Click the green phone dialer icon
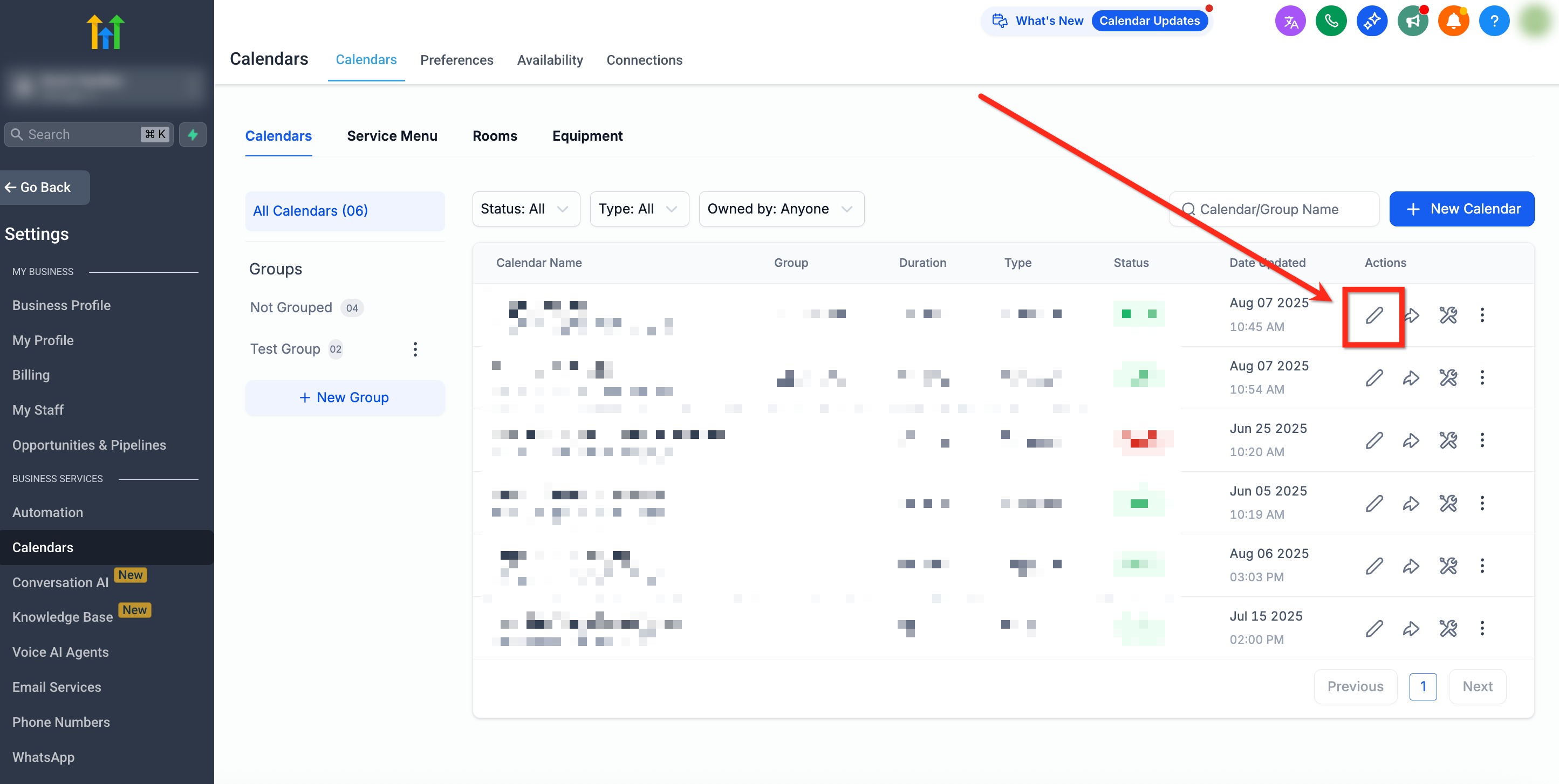This screenshot has height=784, width=1559. (x=1331, y=21)
